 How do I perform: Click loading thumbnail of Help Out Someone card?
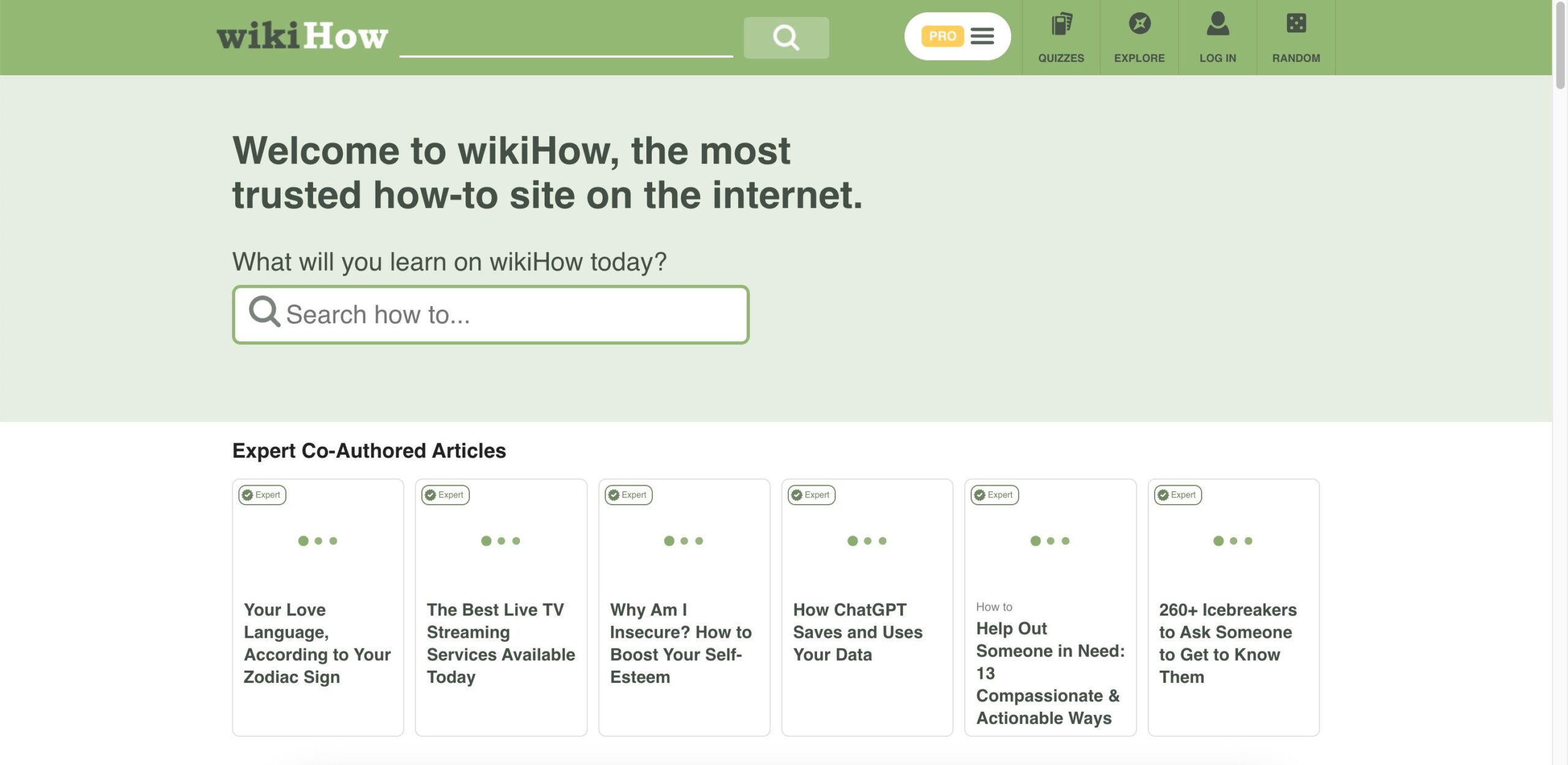pyautogui.click(x=1050, y=541)
